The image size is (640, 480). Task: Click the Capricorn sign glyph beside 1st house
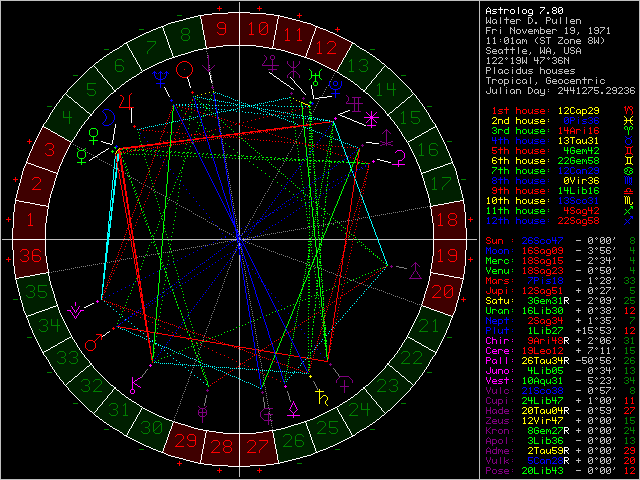629,111
